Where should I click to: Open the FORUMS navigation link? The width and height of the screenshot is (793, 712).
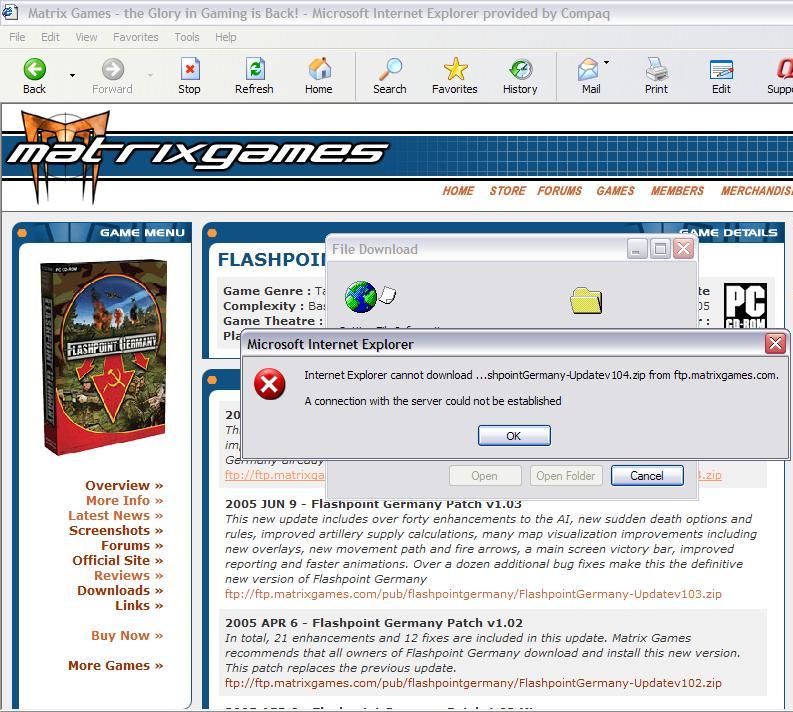pyautogui.click(x=559, y=191)
